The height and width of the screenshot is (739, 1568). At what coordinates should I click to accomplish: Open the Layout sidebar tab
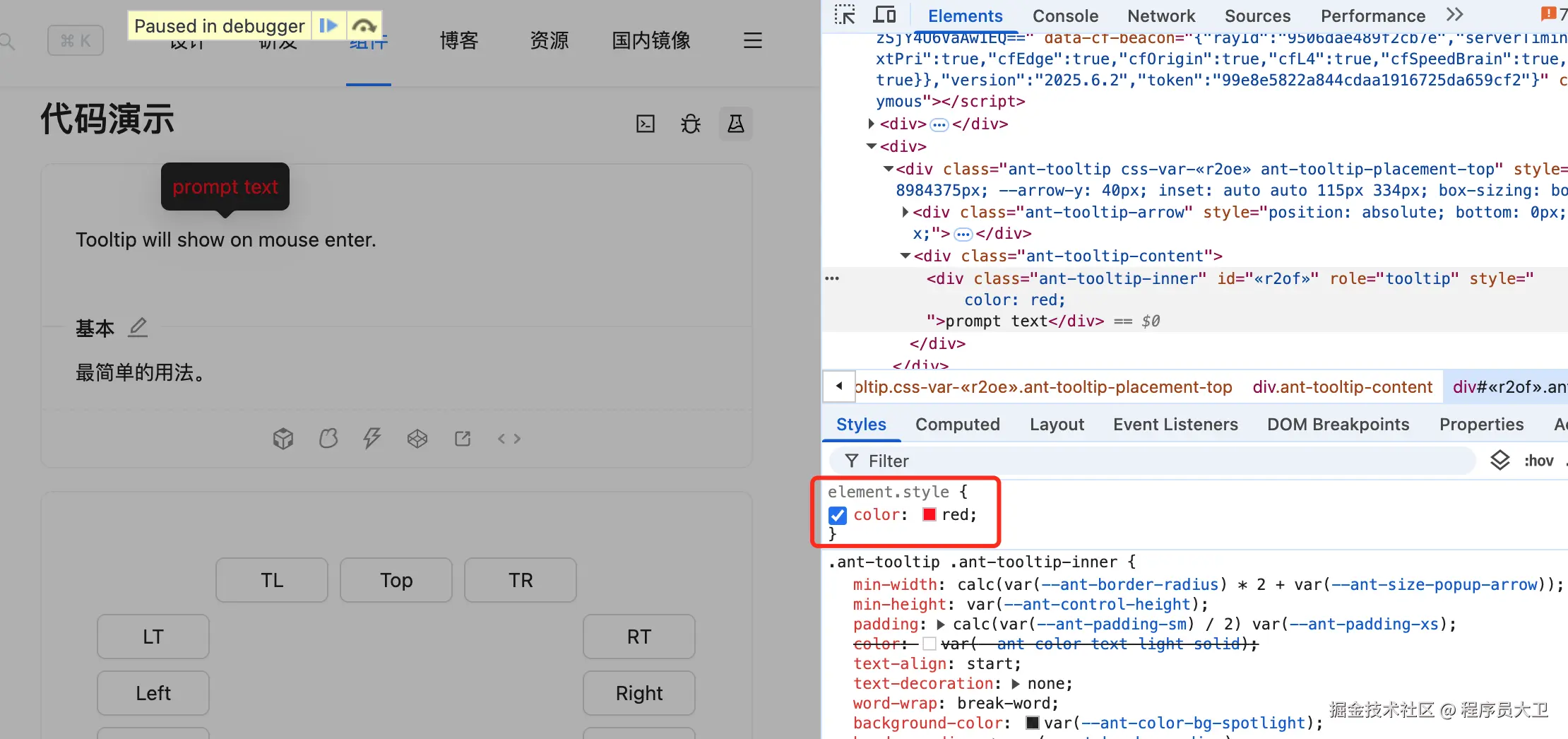1057,425
